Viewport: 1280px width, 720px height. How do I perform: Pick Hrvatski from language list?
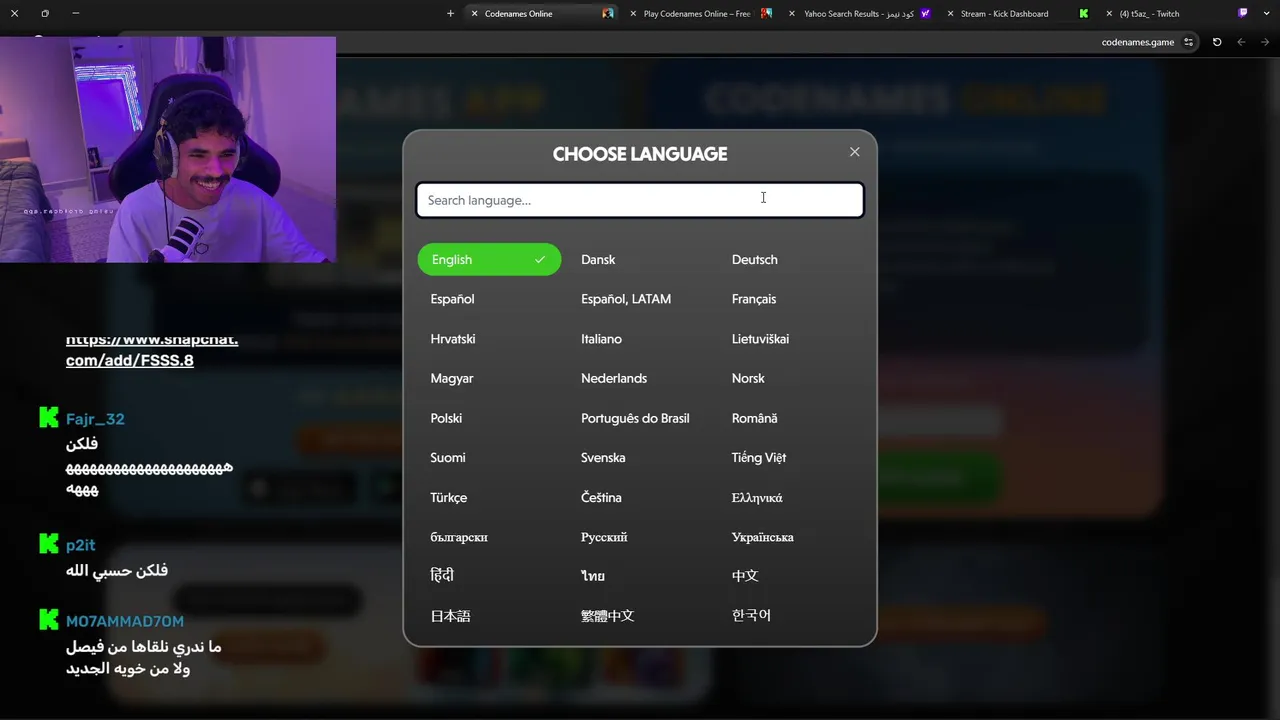[452, 339]
